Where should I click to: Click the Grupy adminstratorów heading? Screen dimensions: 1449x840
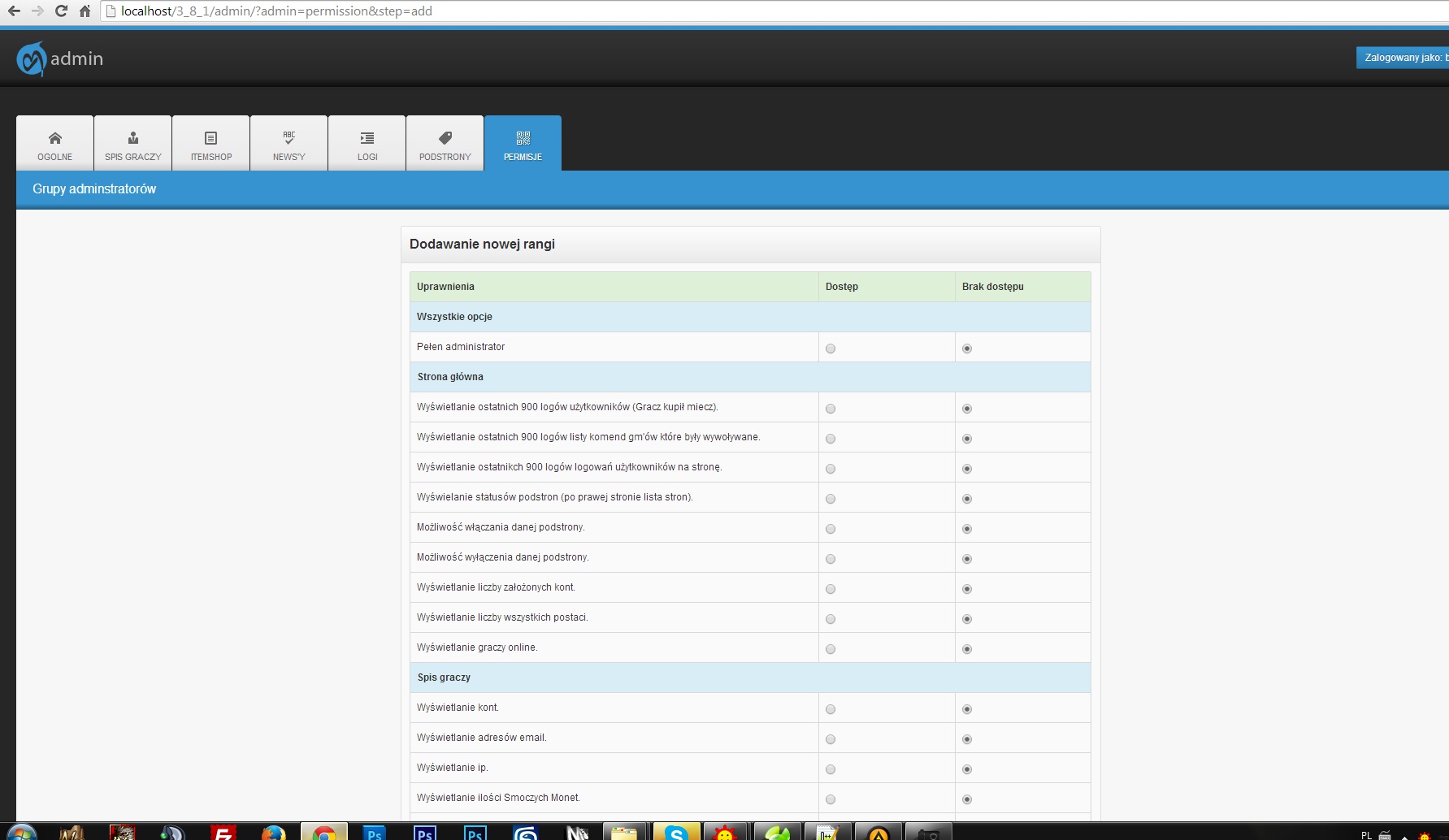point(94,188)
